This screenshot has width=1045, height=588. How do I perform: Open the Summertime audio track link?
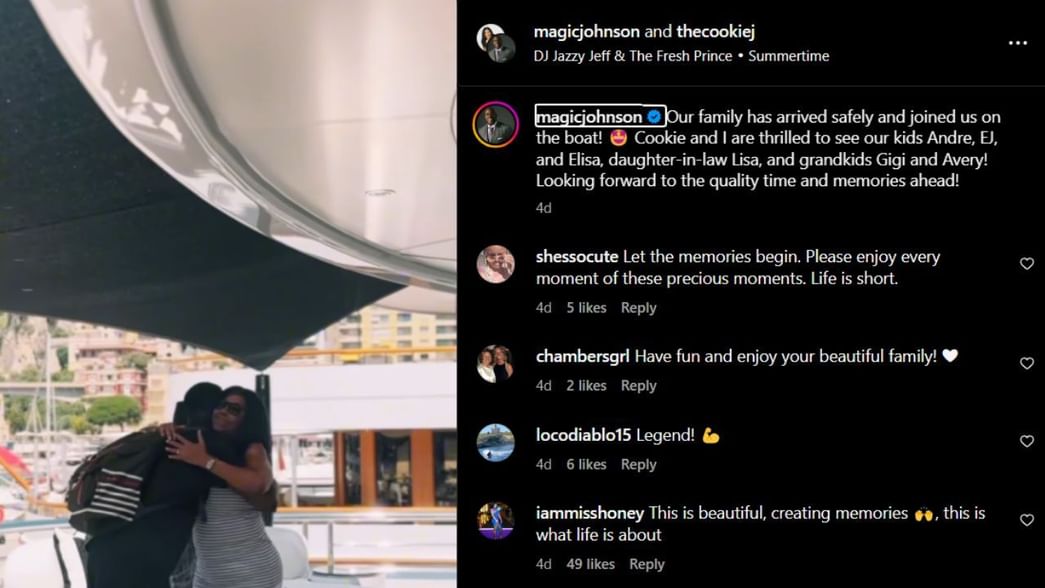[x=788, y=56]
